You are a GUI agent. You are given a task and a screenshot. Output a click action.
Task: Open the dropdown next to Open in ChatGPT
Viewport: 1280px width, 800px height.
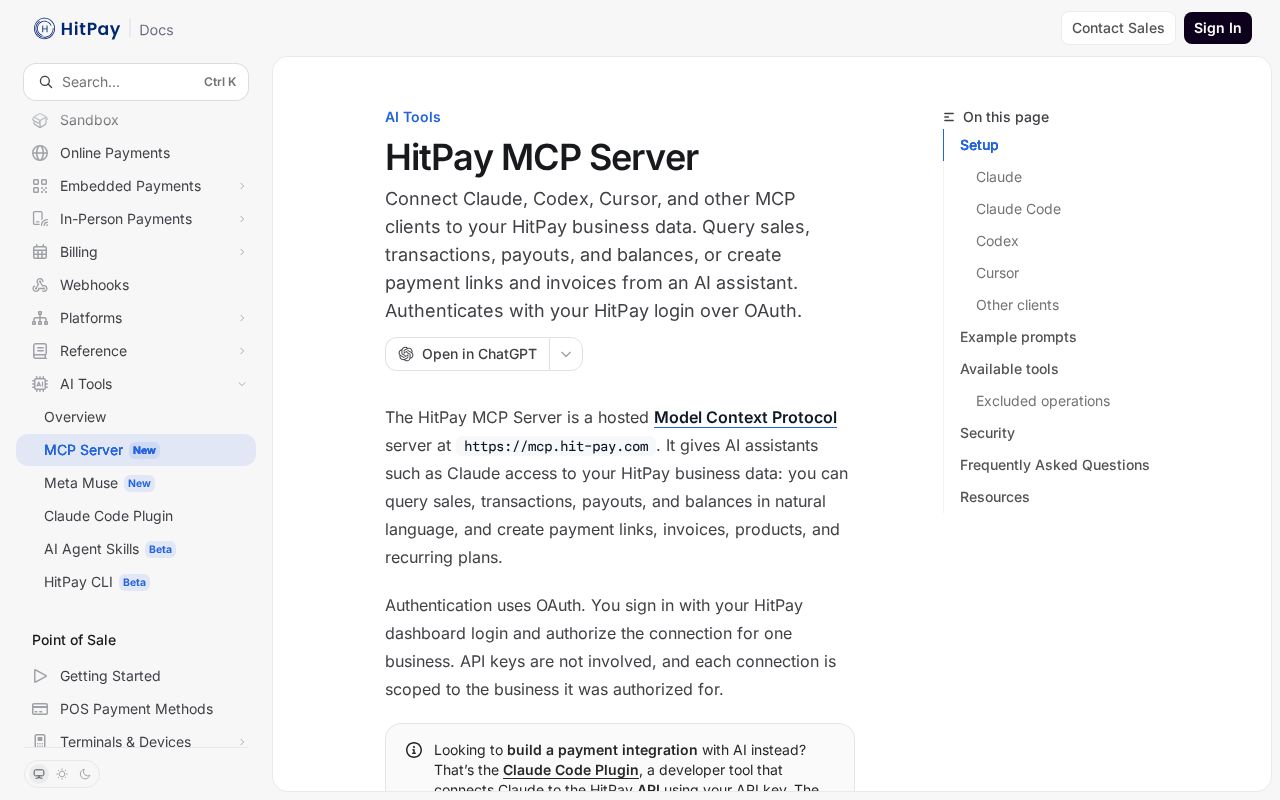click(566, 354)
